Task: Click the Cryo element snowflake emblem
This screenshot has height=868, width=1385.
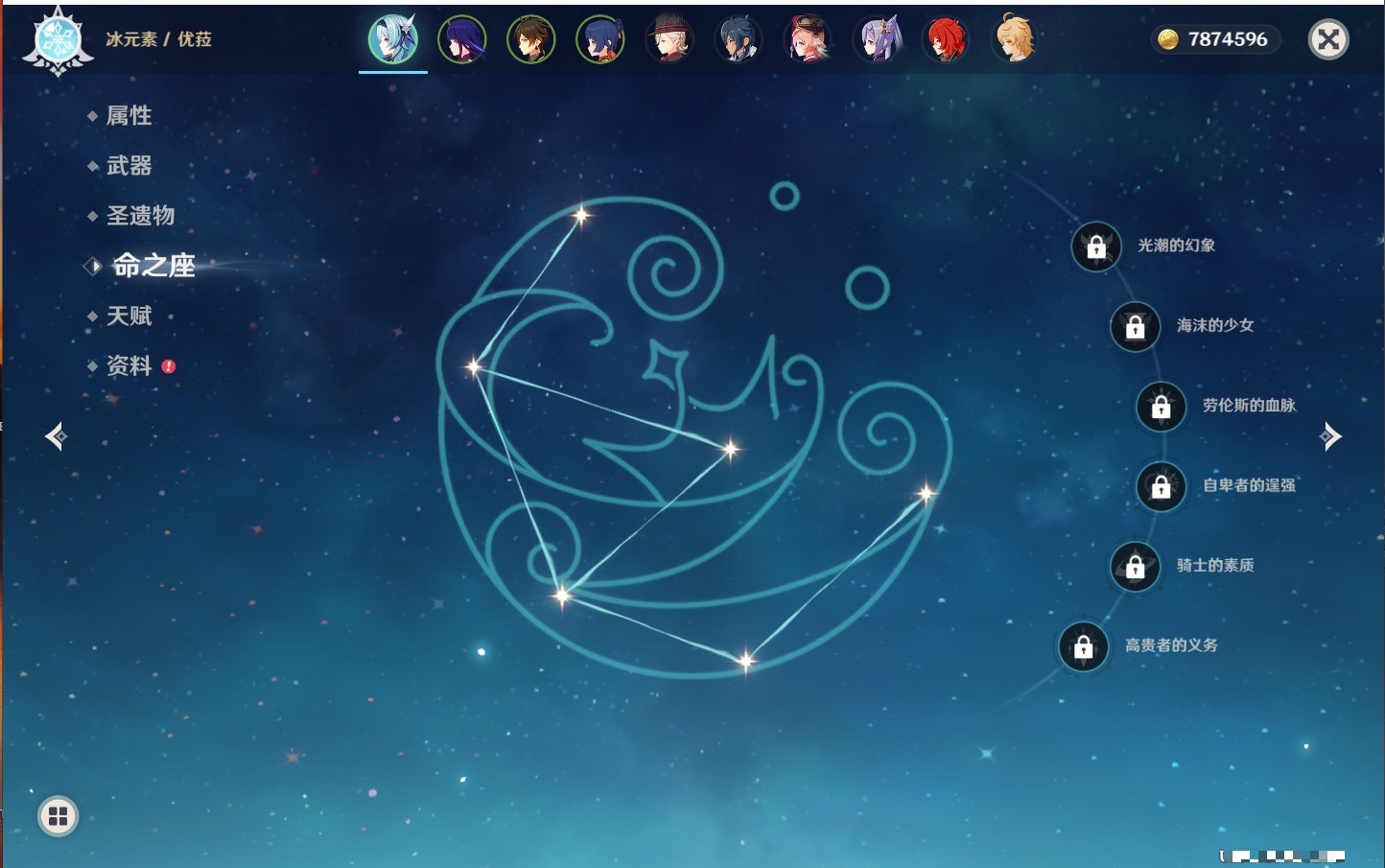Action: tap(58, 42)
